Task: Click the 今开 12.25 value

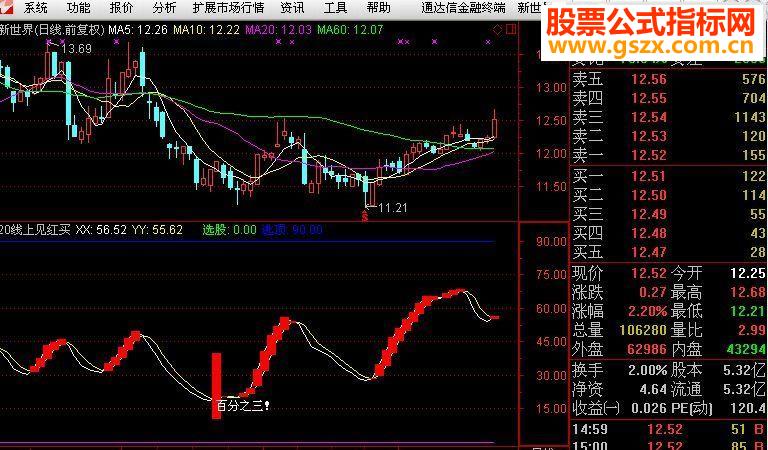Action: coord(747,273)
